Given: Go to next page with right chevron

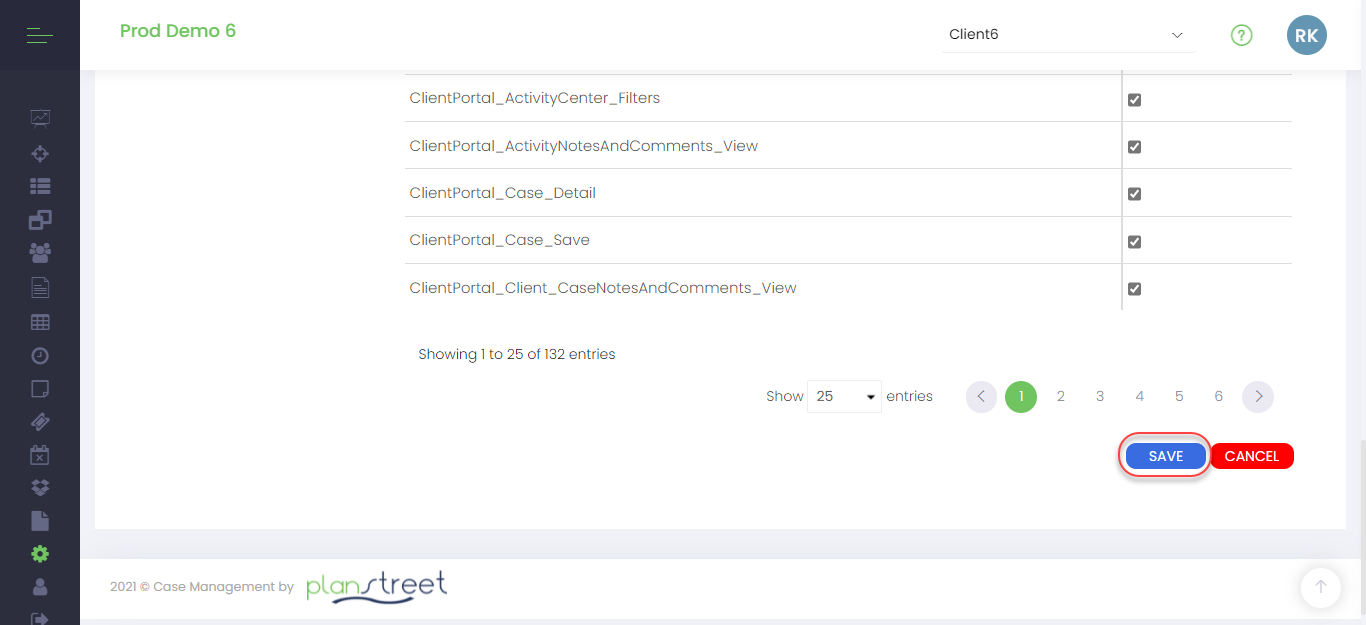Looking at the screenshot, I should click(1258, 397).
